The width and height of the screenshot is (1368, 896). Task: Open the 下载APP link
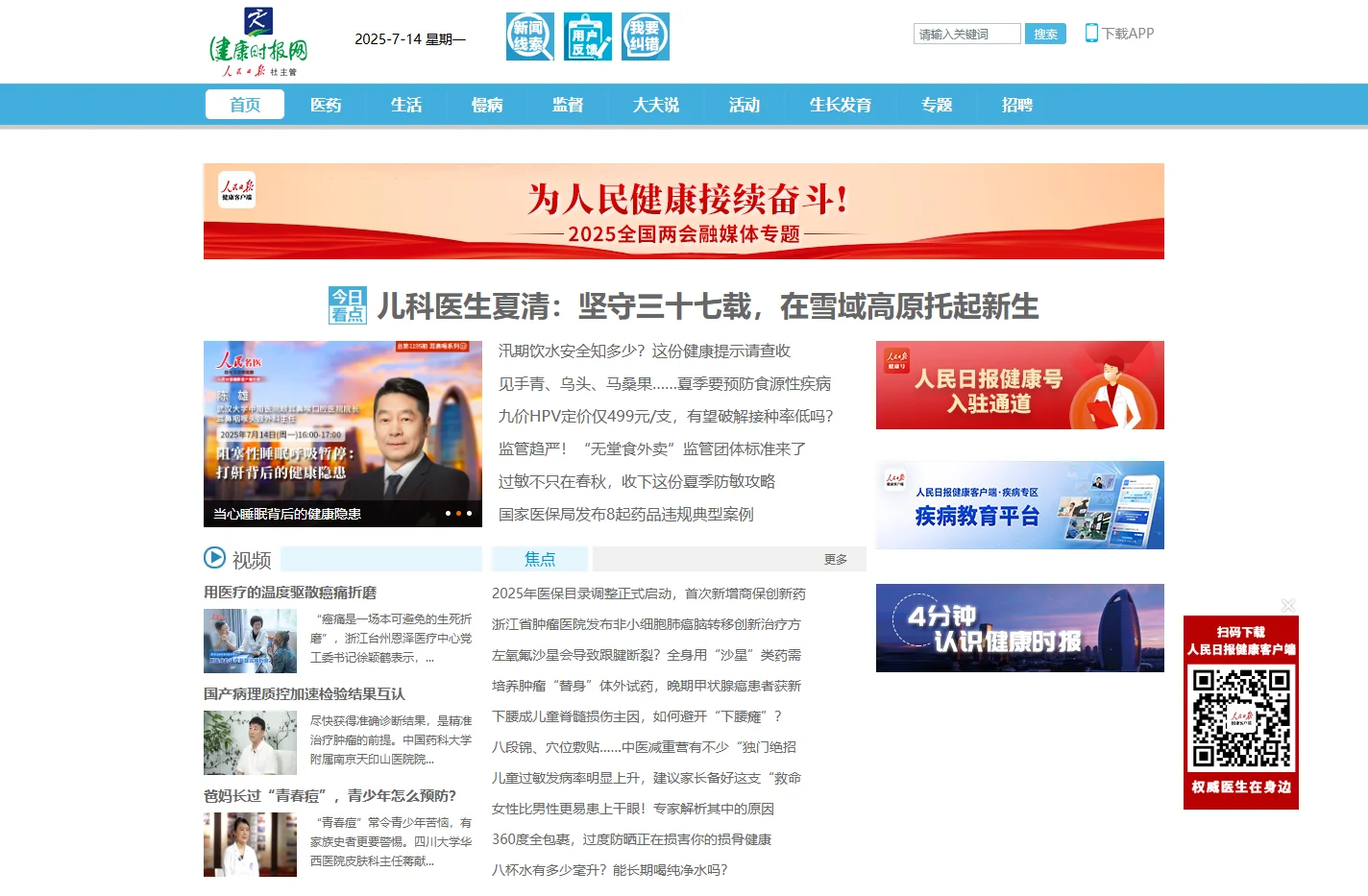click(x=1128, y=34)
